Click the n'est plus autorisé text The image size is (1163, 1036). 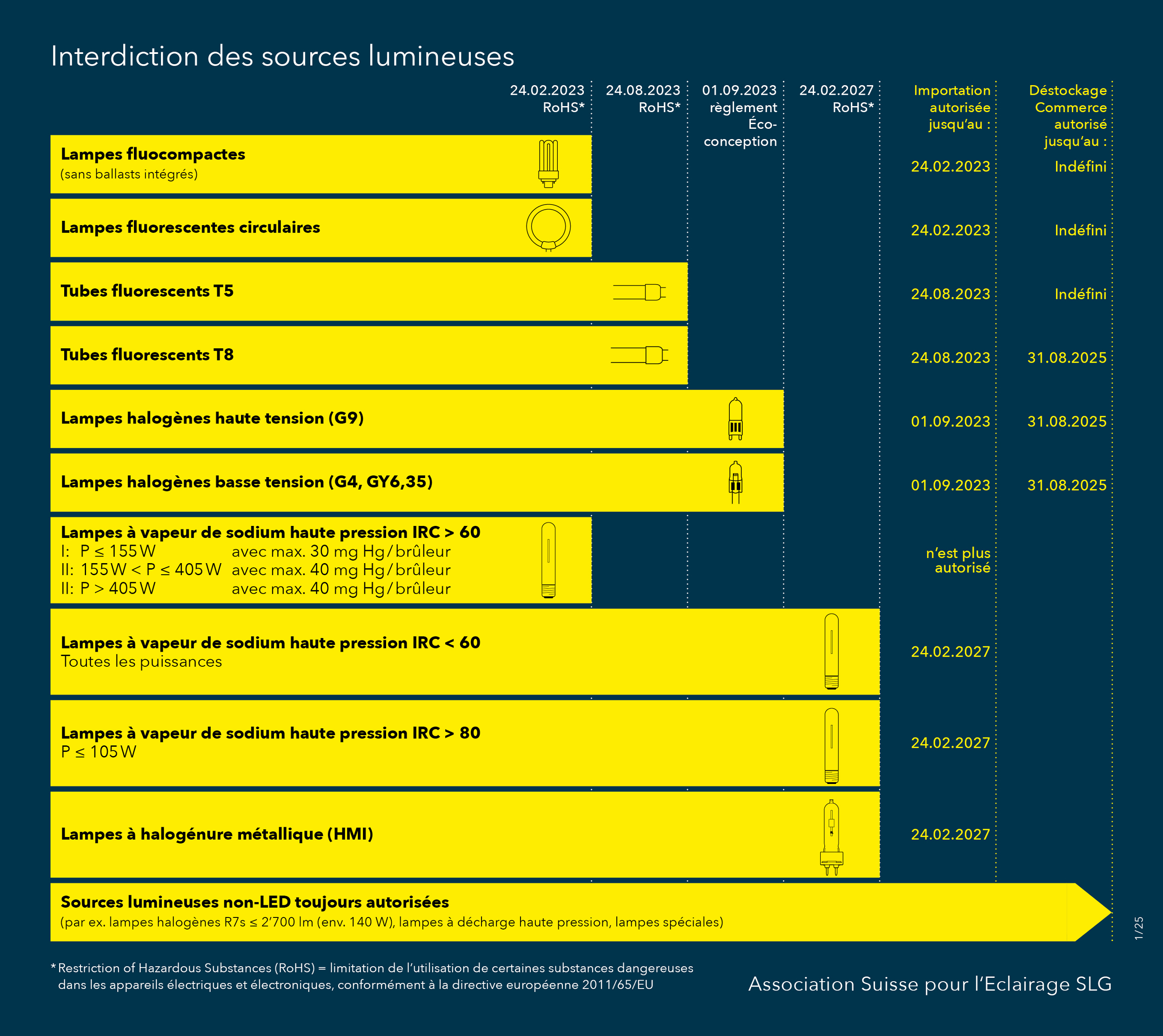[x=958, y=560]
